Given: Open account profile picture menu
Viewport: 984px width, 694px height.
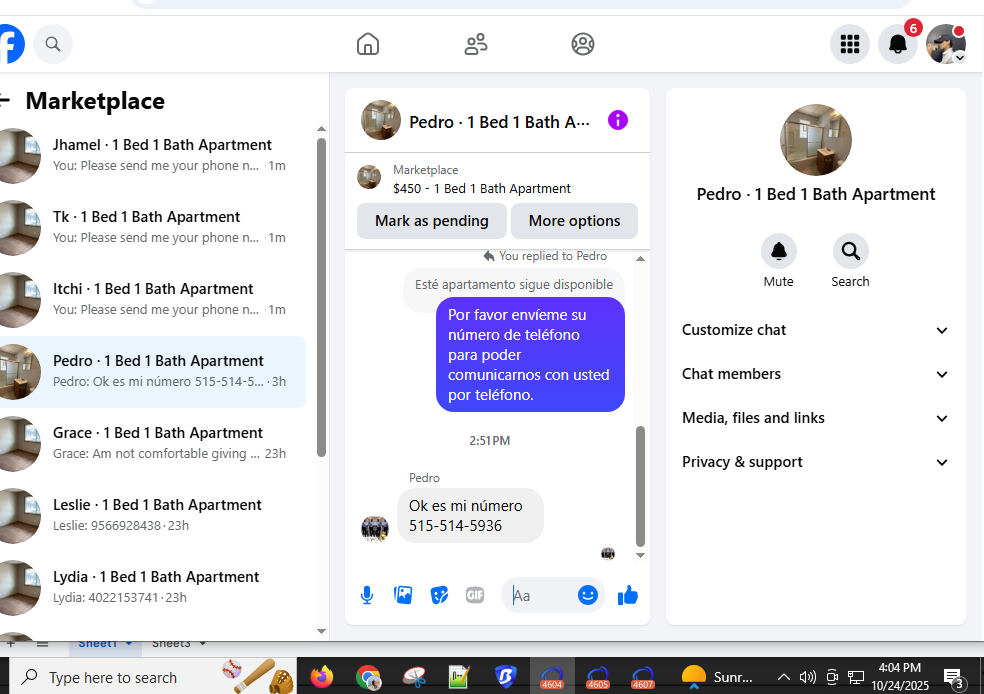Looking at the screenshot, I should tap(946, 44).
